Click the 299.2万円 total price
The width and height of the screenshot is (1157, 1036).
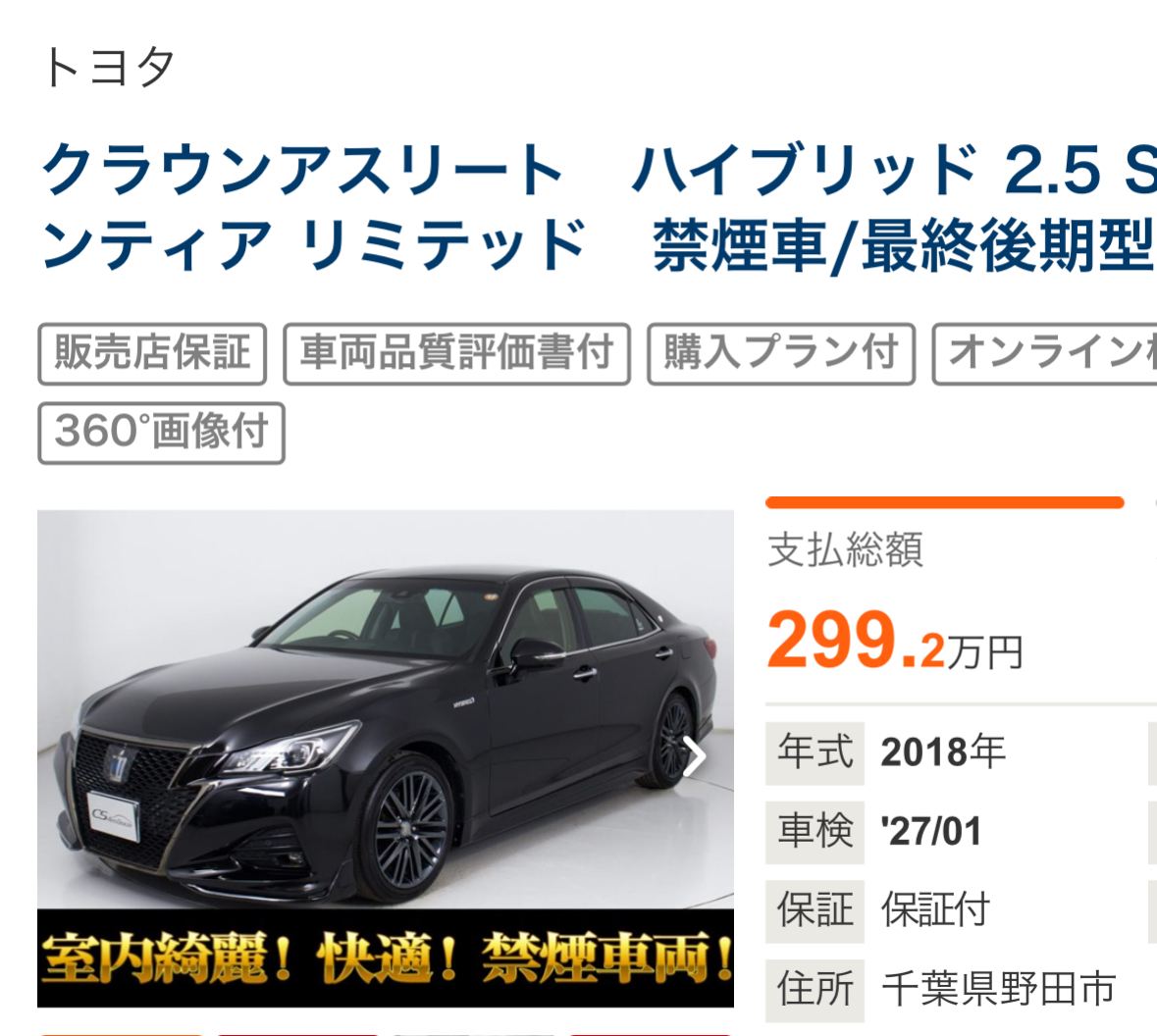[895, 642]
